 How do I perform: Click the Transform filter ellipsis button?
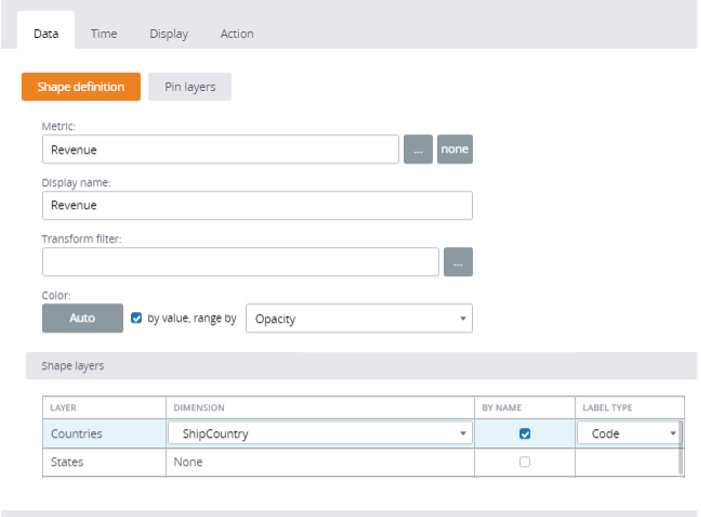click(x=458, y=262)
